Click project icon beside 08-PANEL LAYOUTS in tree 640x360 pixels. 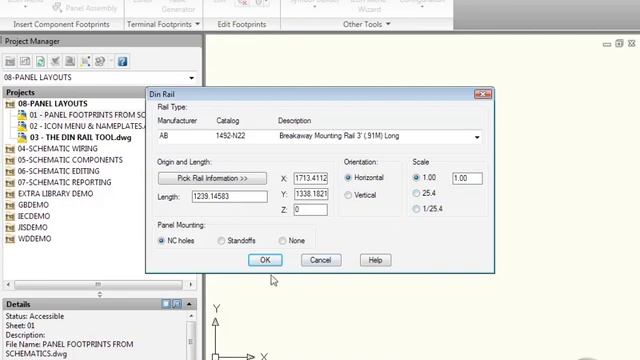10,104
